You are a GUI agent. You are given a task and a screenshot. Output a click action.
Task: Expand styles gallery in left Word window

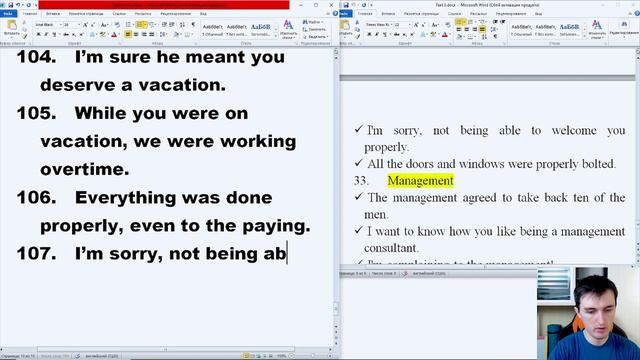276,36
